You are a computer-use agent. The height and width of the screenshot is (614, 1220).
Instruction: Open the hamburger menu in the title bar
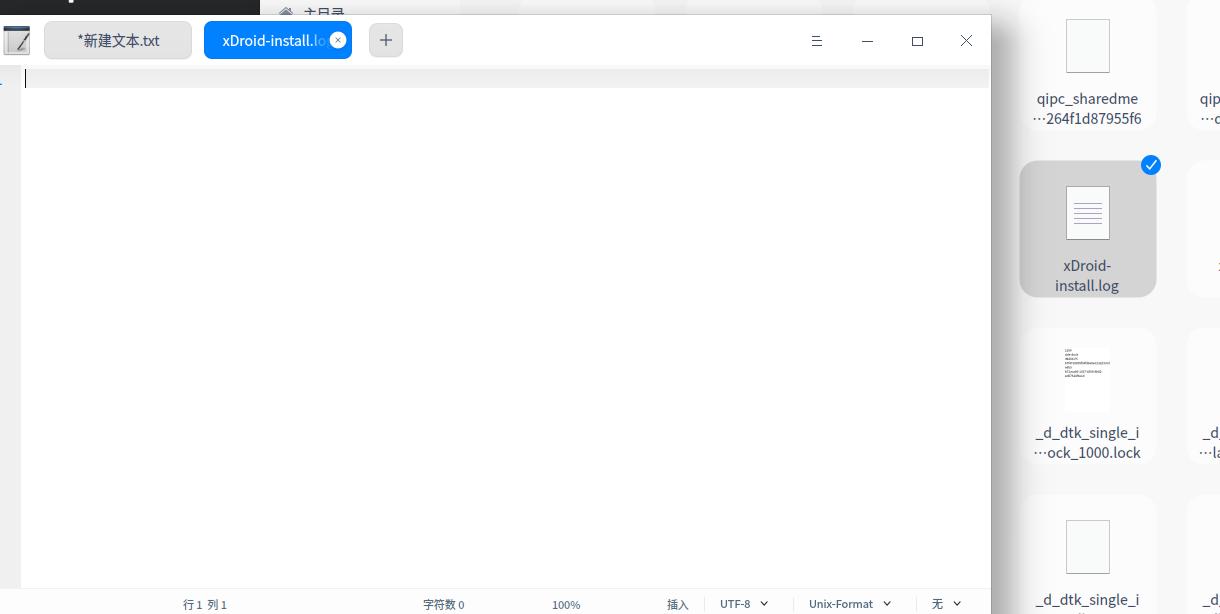(x=817, y=41)
